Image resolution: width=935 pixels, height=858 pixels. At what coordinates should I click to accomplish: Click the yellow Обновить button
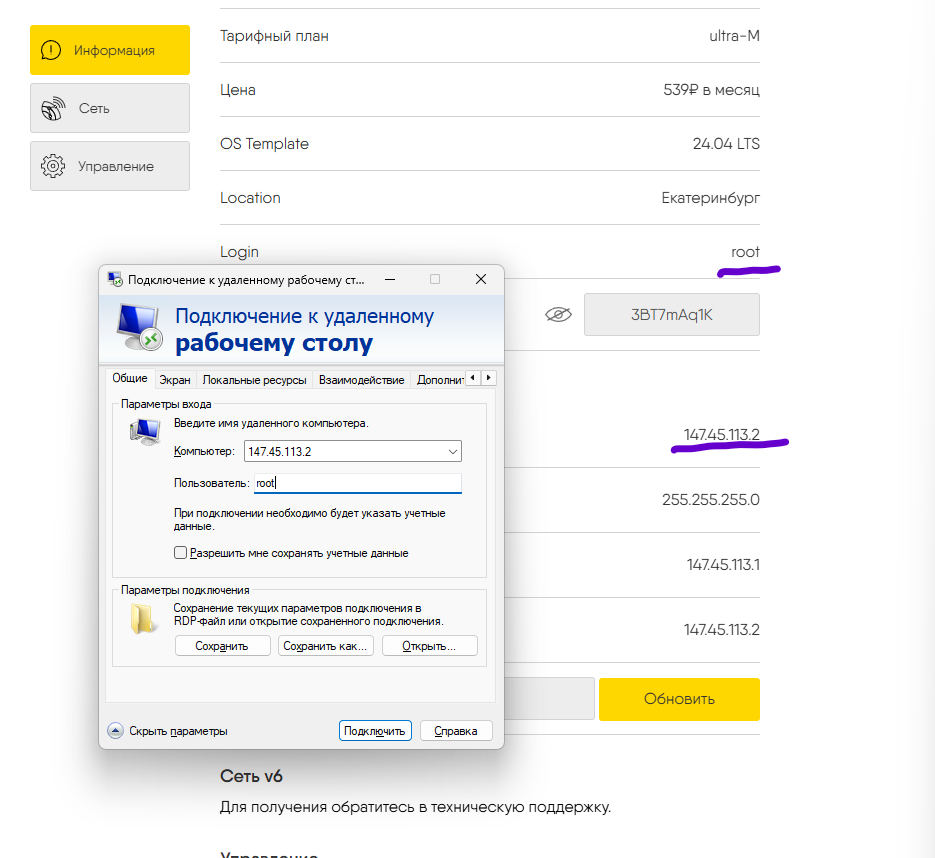679,699
